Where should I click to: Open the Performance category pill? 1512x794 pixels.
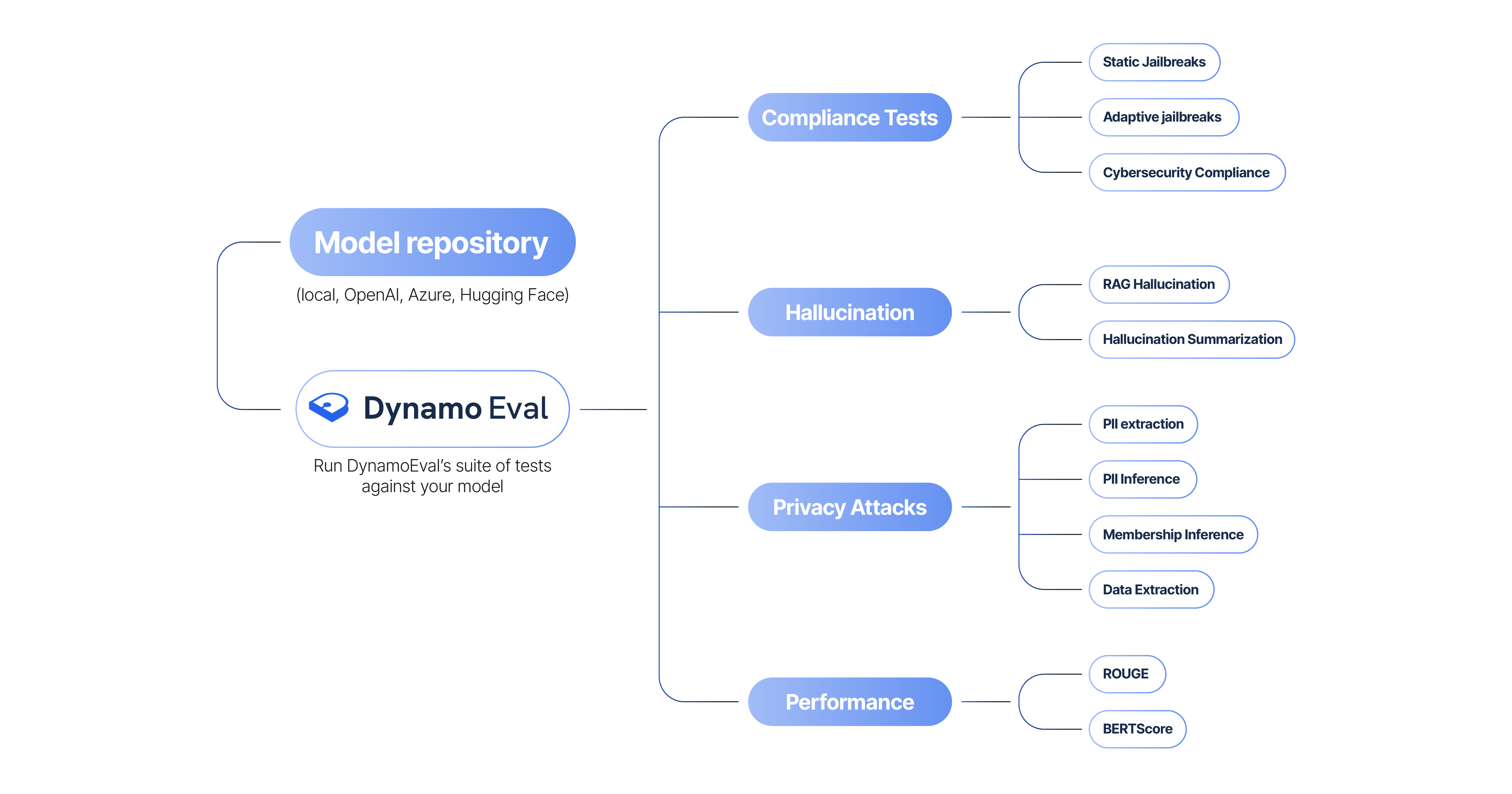(x=849, y=702)
